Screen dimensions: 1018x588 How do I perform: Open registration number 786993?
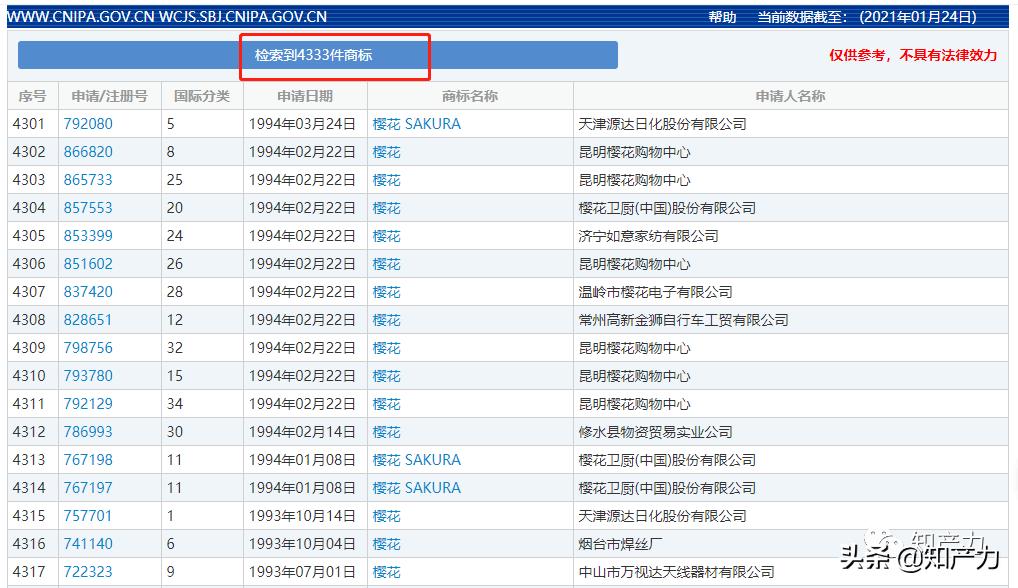(88, 432)
